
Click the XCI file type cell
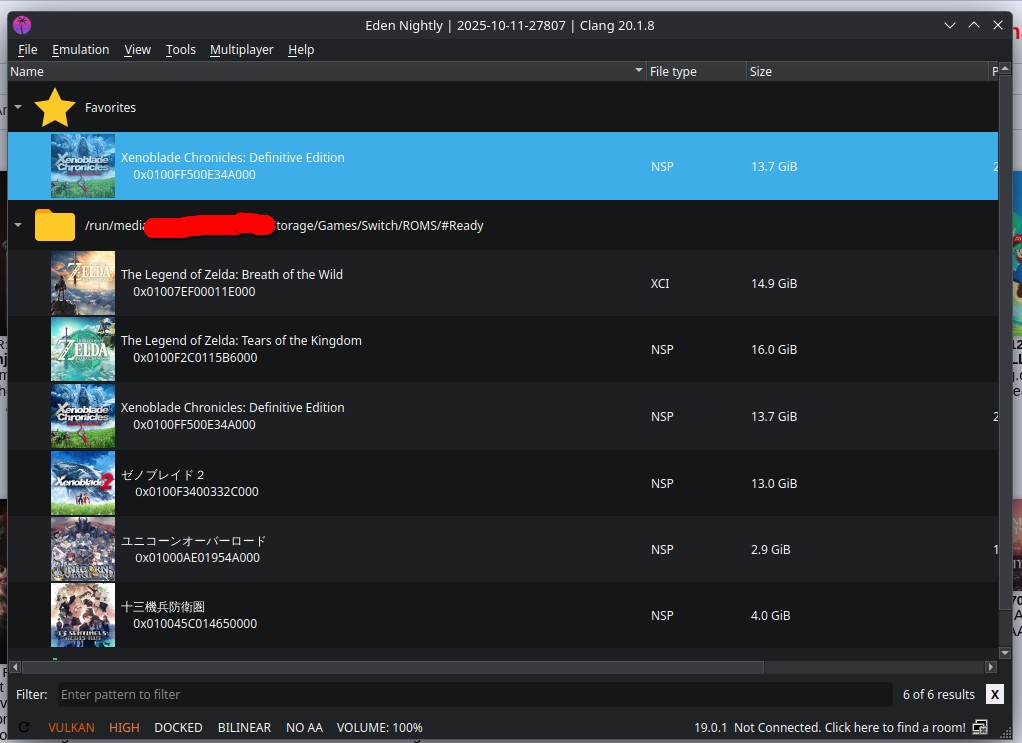[x=660, y=284]
